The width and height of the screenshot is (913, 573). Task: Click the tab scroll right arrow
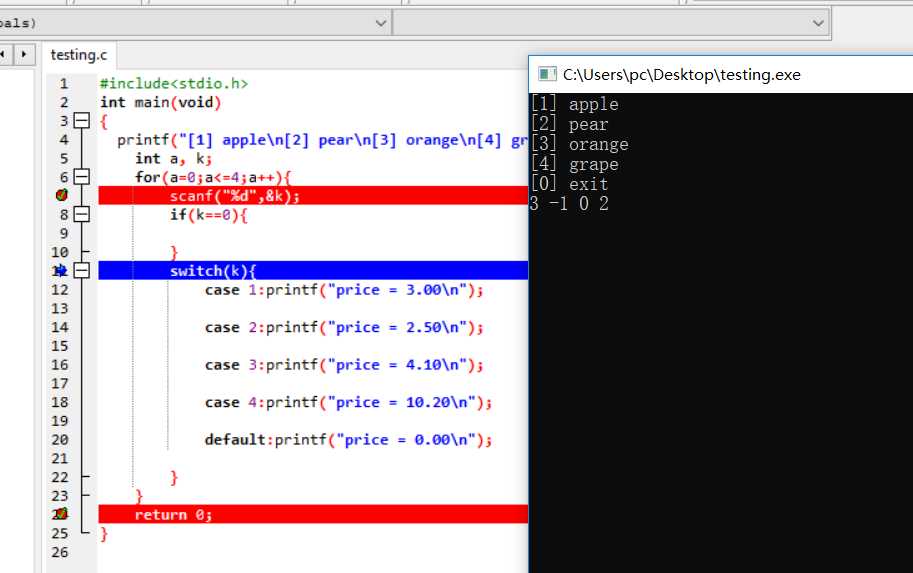(x=24, y=54)
